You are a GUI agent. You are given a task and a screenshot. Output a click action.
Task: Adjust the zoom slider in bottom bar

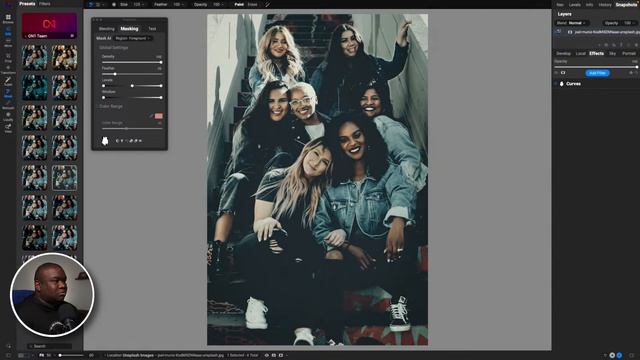[72, 356]
